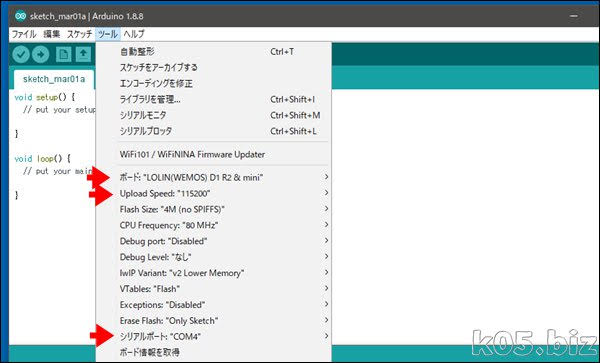Click the void setup() code line
The image size is (600, 363).
[x=44, y=97]
